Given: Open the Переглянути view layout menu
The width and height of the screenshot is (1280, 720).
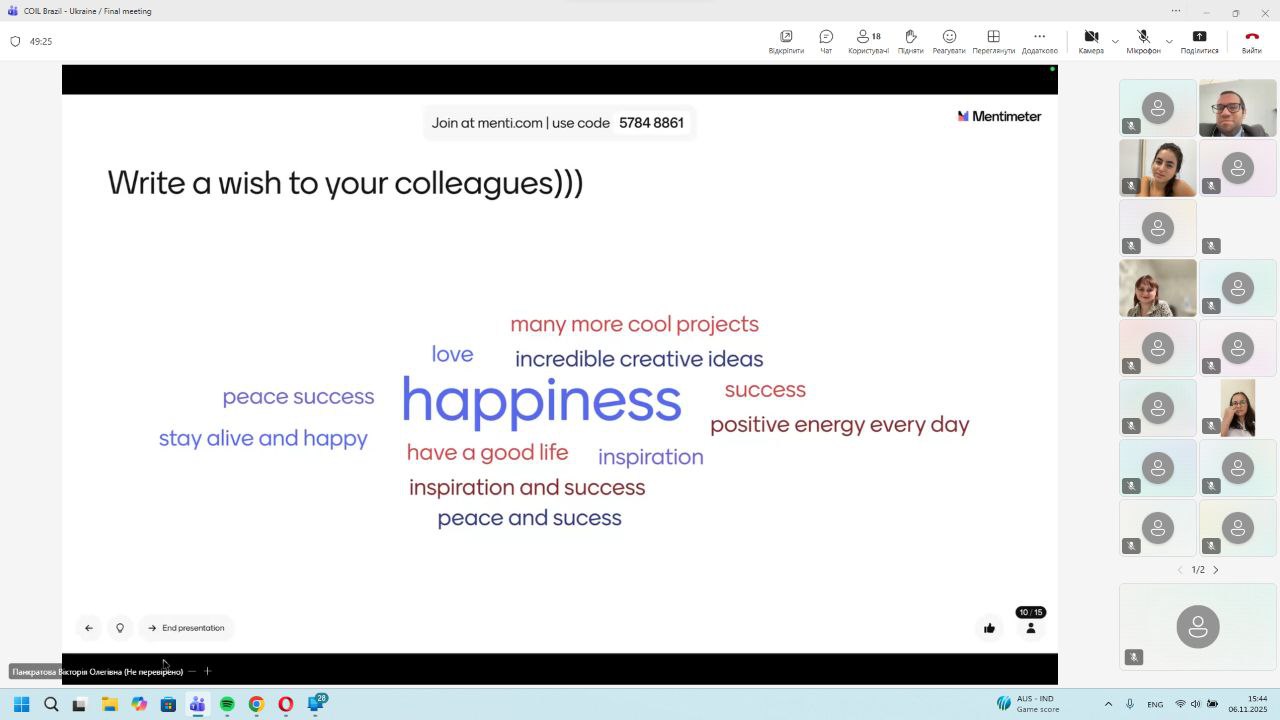Looking at the screenshot, I should [993, 37].
